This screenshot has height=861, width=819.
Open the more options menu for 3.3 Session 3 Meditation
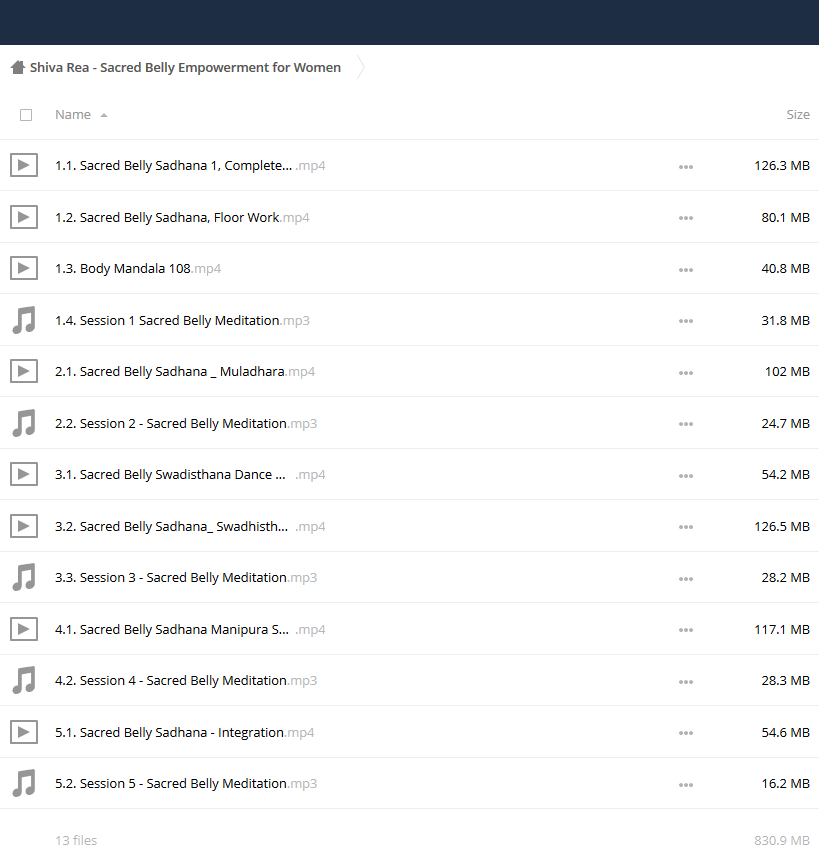pyautogui.click(x=686, y=579)
